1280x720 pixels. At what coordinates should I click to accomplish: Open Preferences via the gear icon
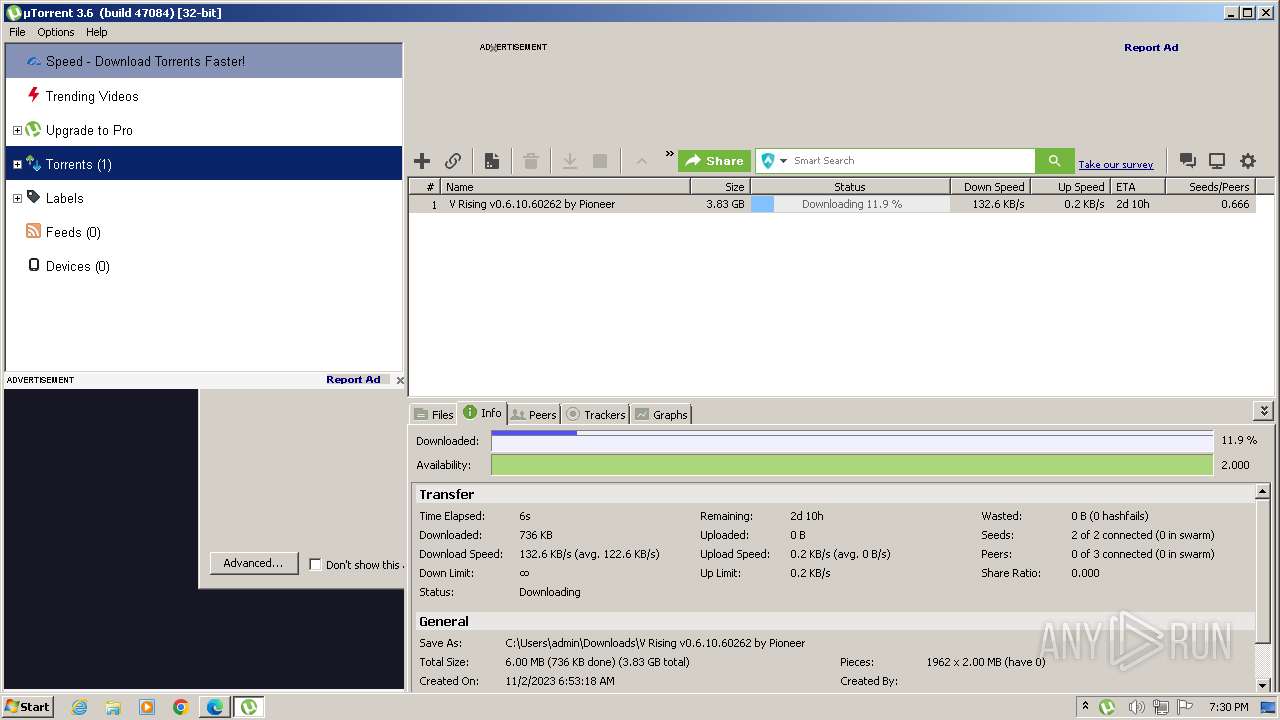pos(1248,161)
